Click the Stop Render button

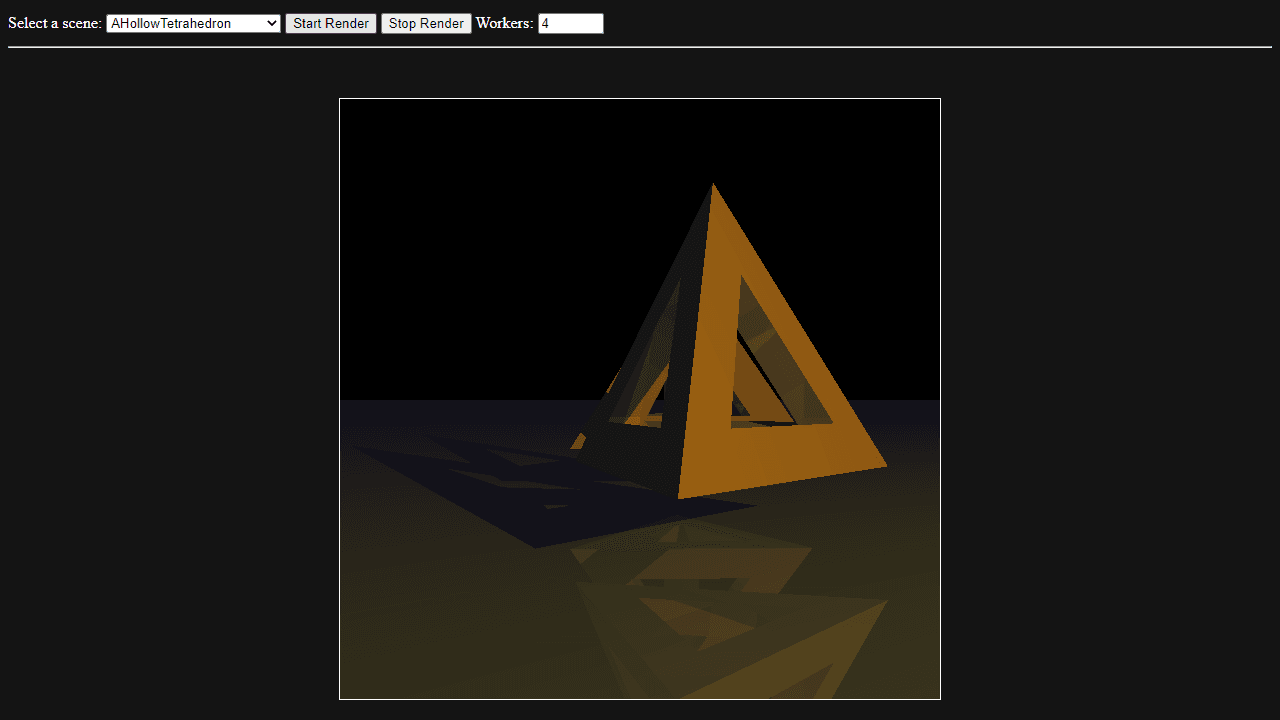426,23
